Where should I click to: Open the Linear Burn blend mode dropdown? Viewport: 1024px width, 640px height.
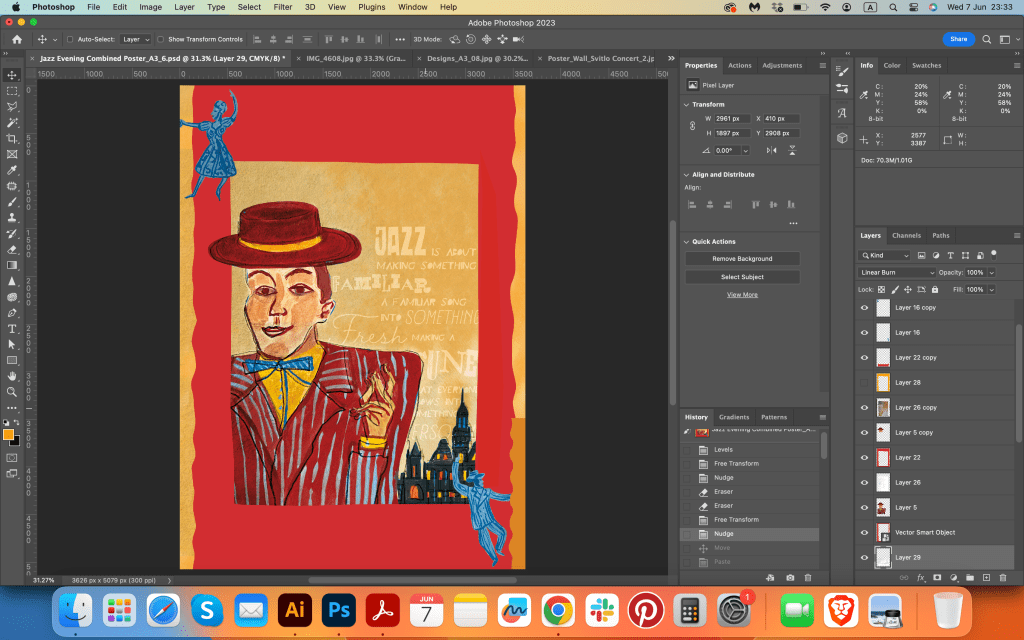coord(897,272)
